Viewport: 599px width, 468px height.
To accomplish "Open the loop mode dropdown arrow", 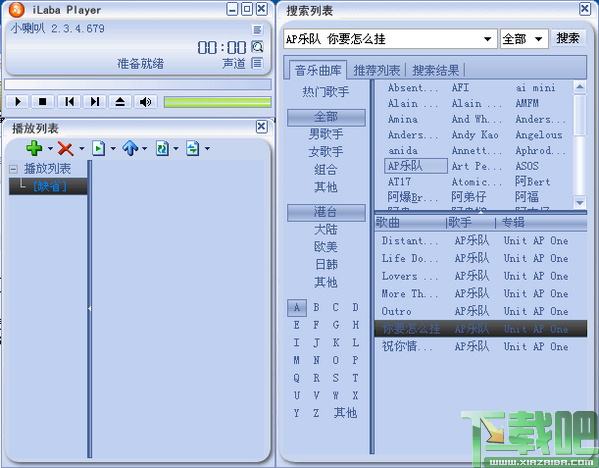I will click(176, 148).
